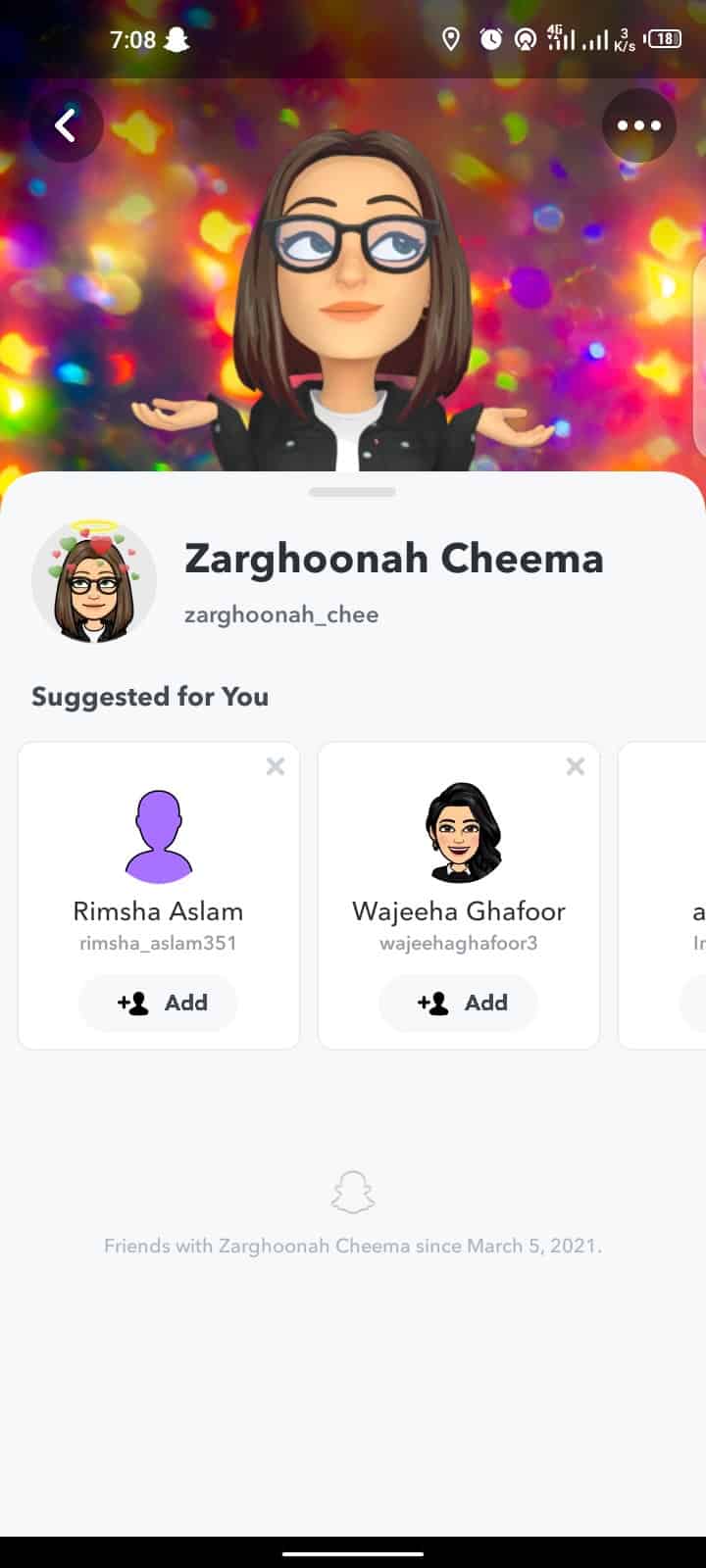Dismiss the Wajeeha Ghafoor suggestion
The image size is (706, 1568).
coord(575,765)
